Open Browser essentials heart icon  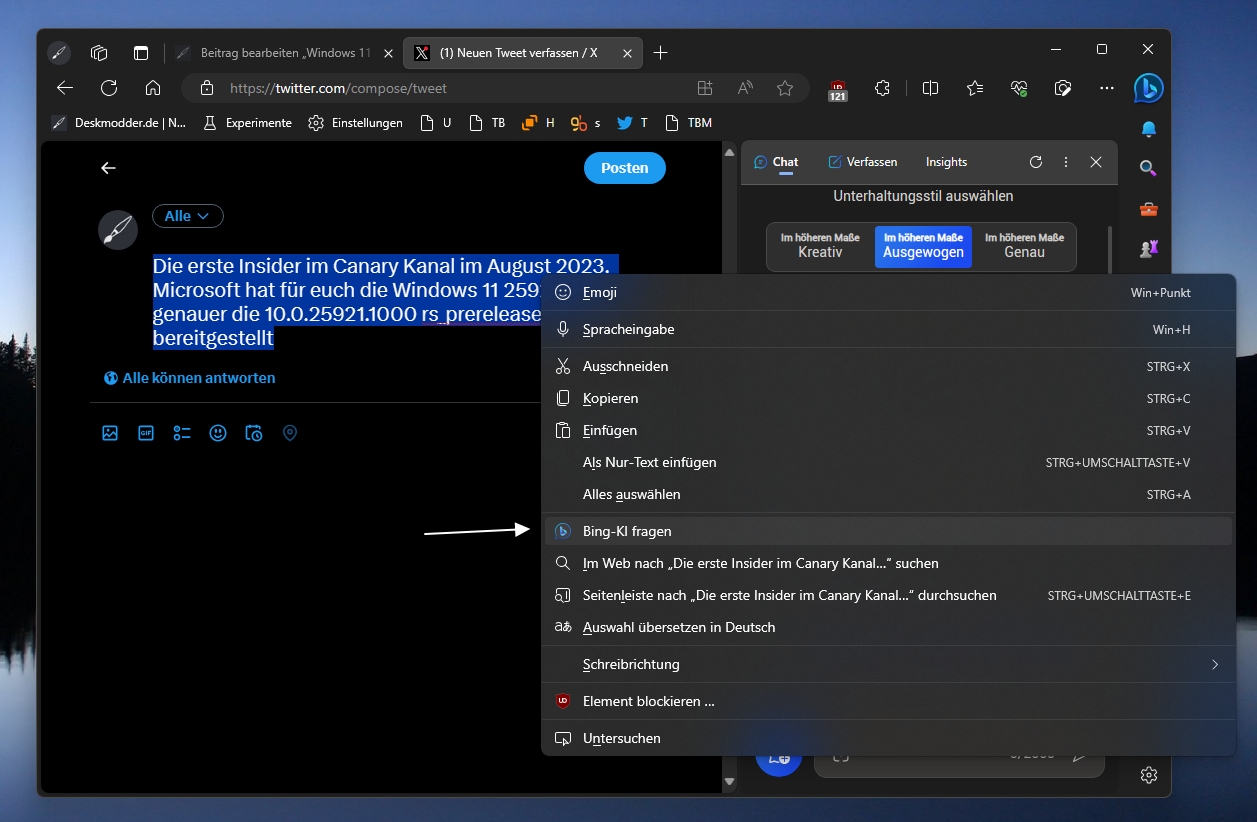tap(1019, 88)
